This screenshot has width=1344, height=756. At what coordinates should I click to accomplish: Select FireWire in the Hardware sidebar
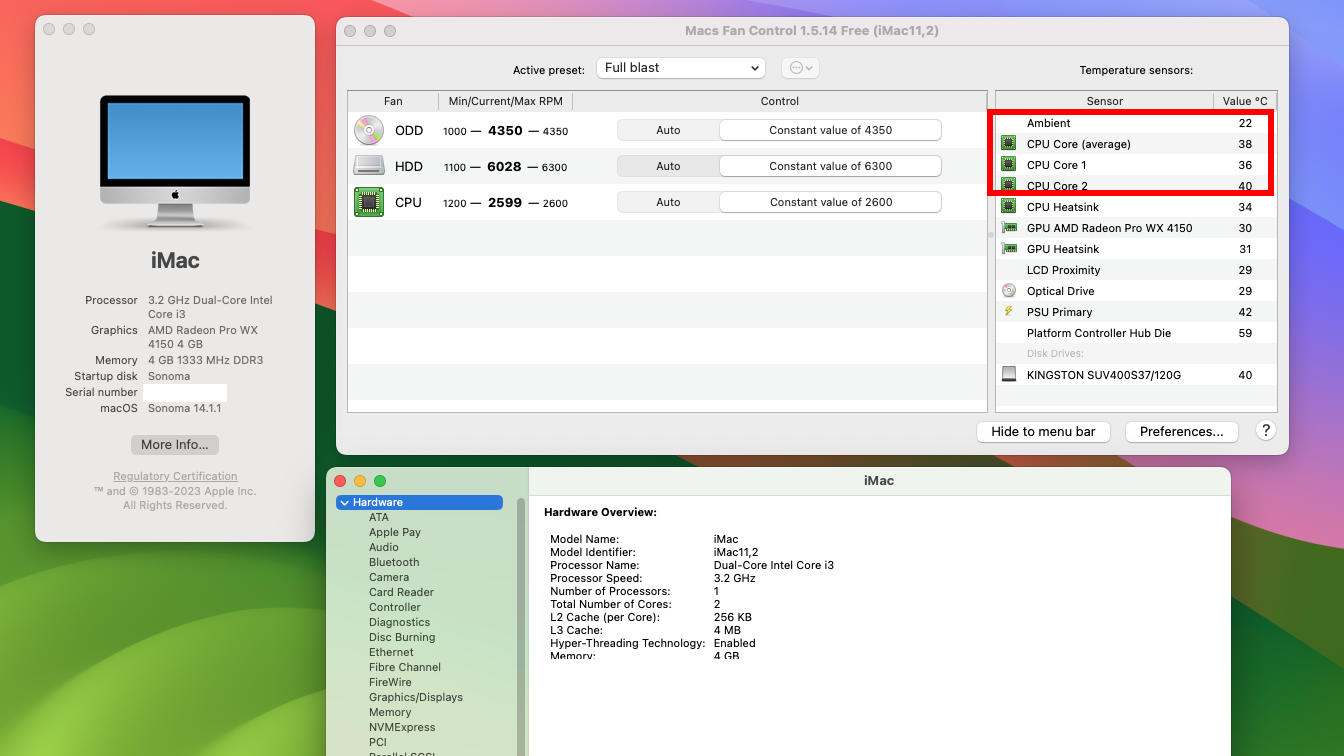(391, 682)
